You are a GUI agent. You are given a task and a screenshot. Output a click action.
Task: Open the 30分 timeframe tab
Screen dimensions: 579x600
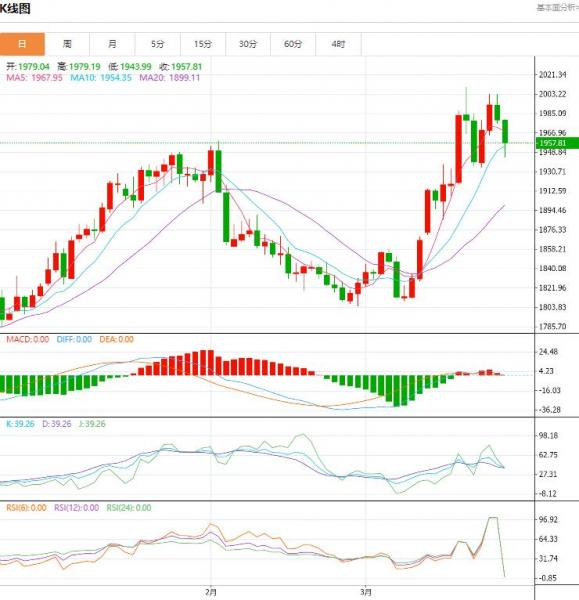pyautogui.click(x=248, y=44)
